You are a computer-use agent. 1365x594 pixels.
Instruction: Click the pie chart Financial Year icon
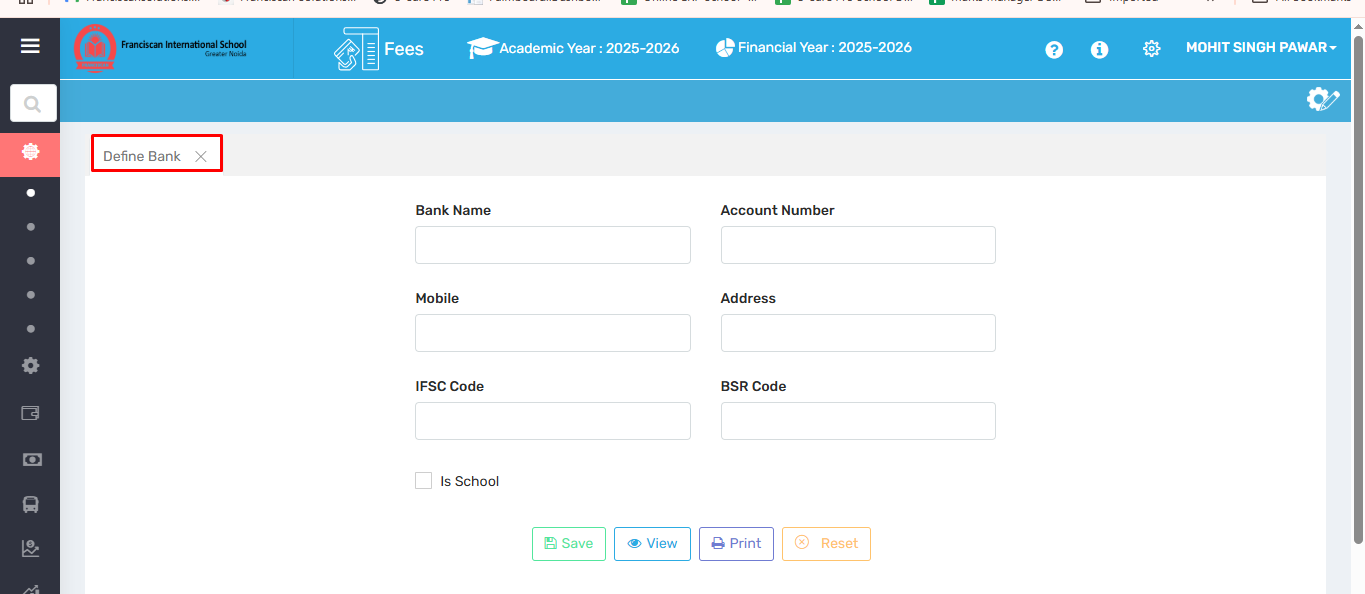coord(725,47)
